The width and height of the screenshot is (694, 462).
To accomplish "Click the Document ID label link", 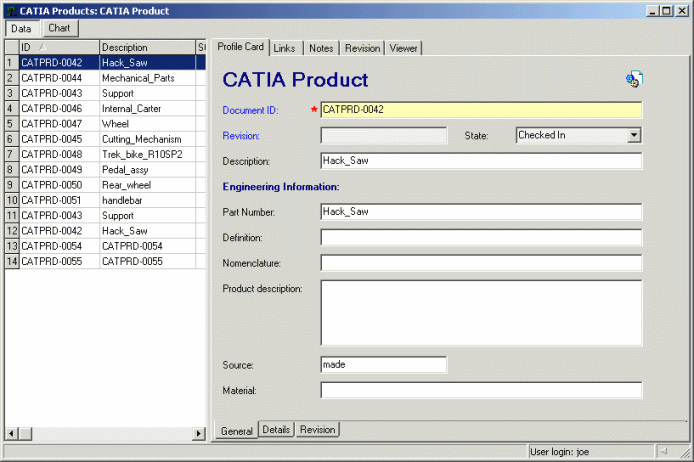I will click(x=250, y=110).
